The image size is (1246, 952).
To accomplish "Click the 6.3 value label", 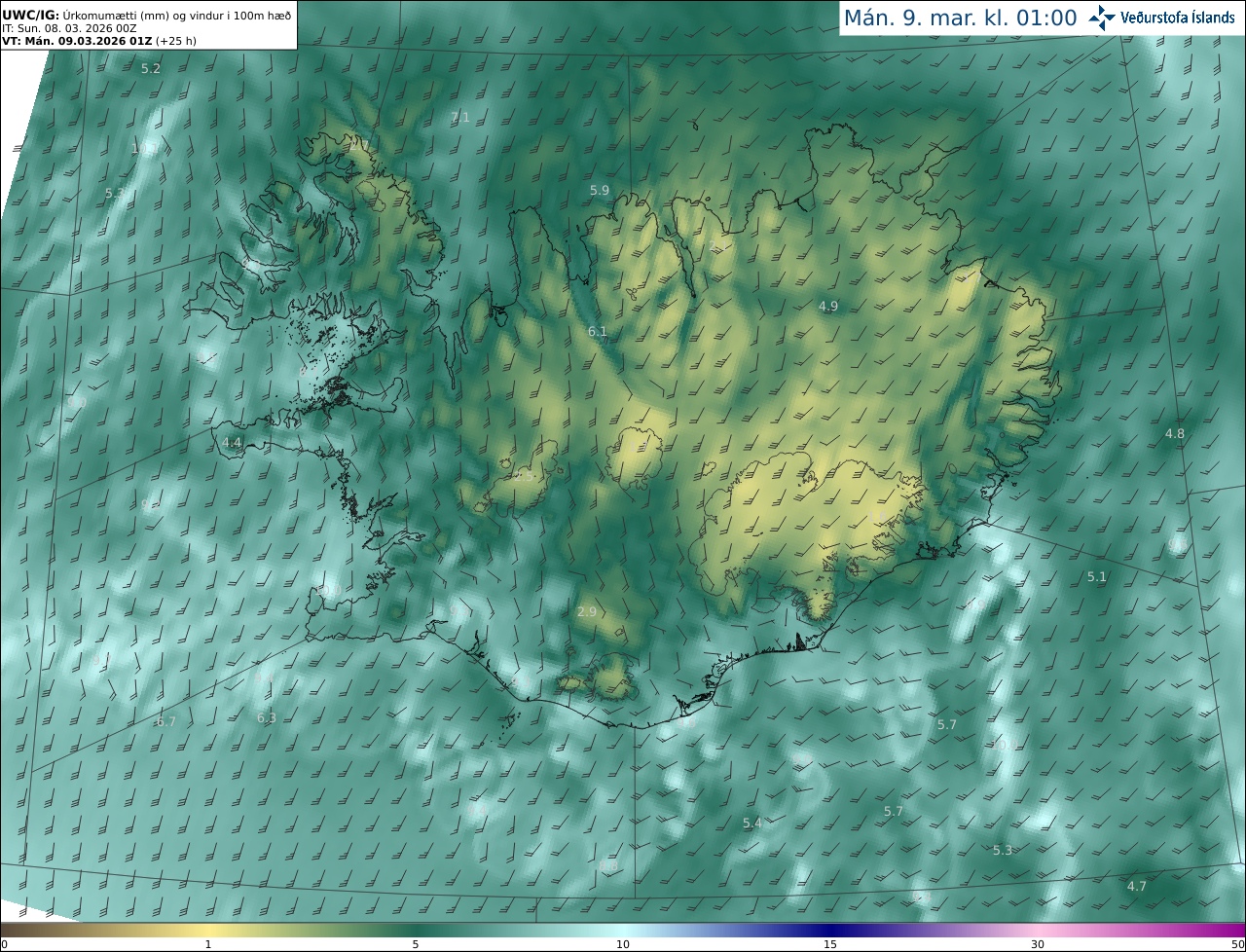I will pyautogui.click(x=267, y=718).
